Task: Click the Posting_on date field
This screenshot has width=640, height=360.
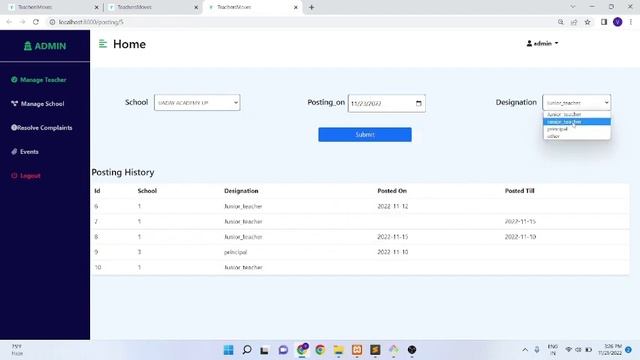Action: [387, 103]
